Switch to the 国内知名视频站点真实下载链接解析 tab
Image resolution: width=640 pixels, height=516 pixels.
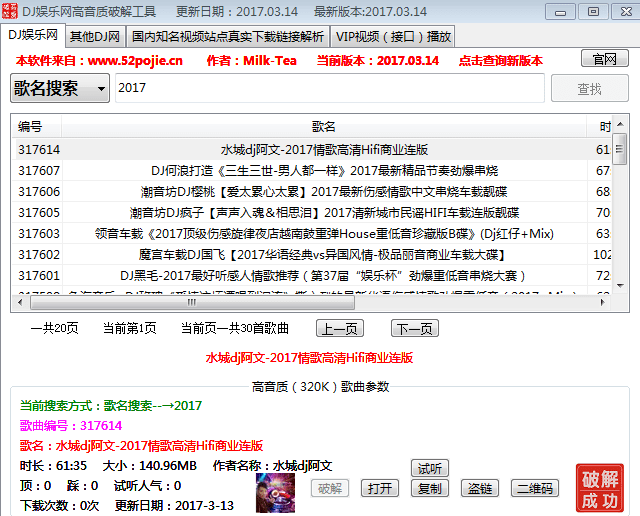(x=228, y=37)
